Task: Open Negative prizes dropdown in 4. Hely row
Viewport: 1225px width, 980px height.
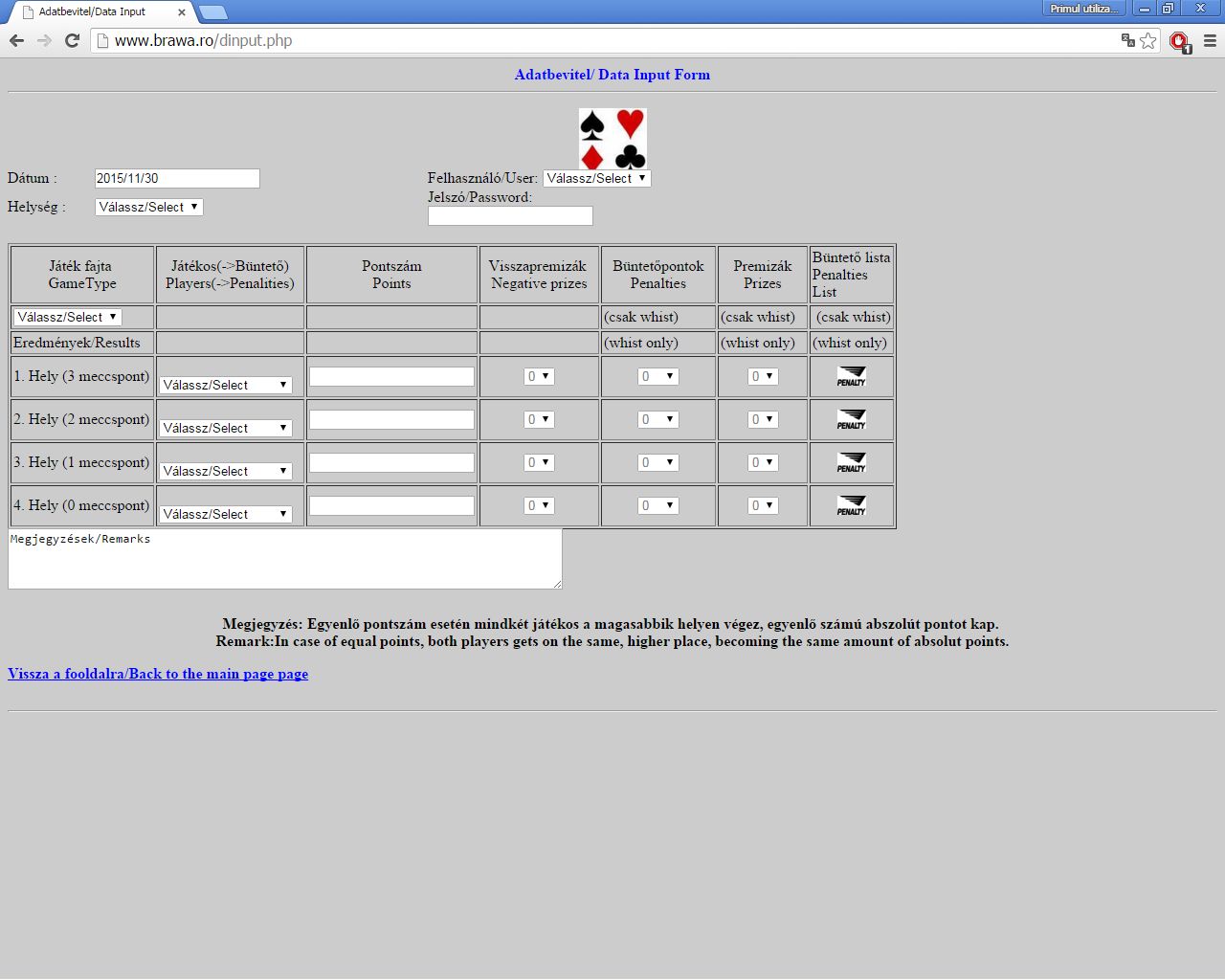Action: tap(539, 505)
